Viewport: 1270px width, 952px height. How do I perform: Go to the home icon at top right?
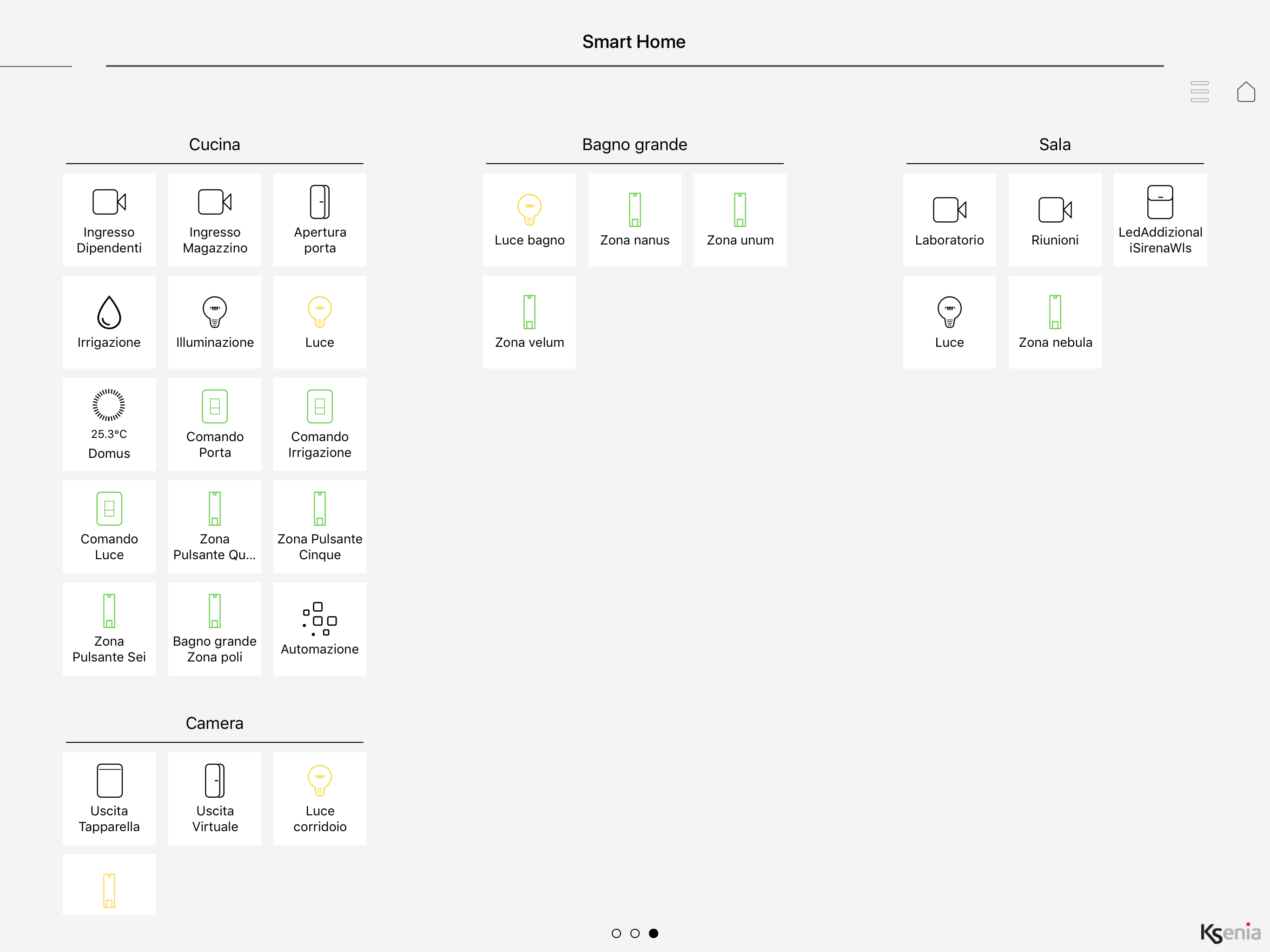(1246, 92)
